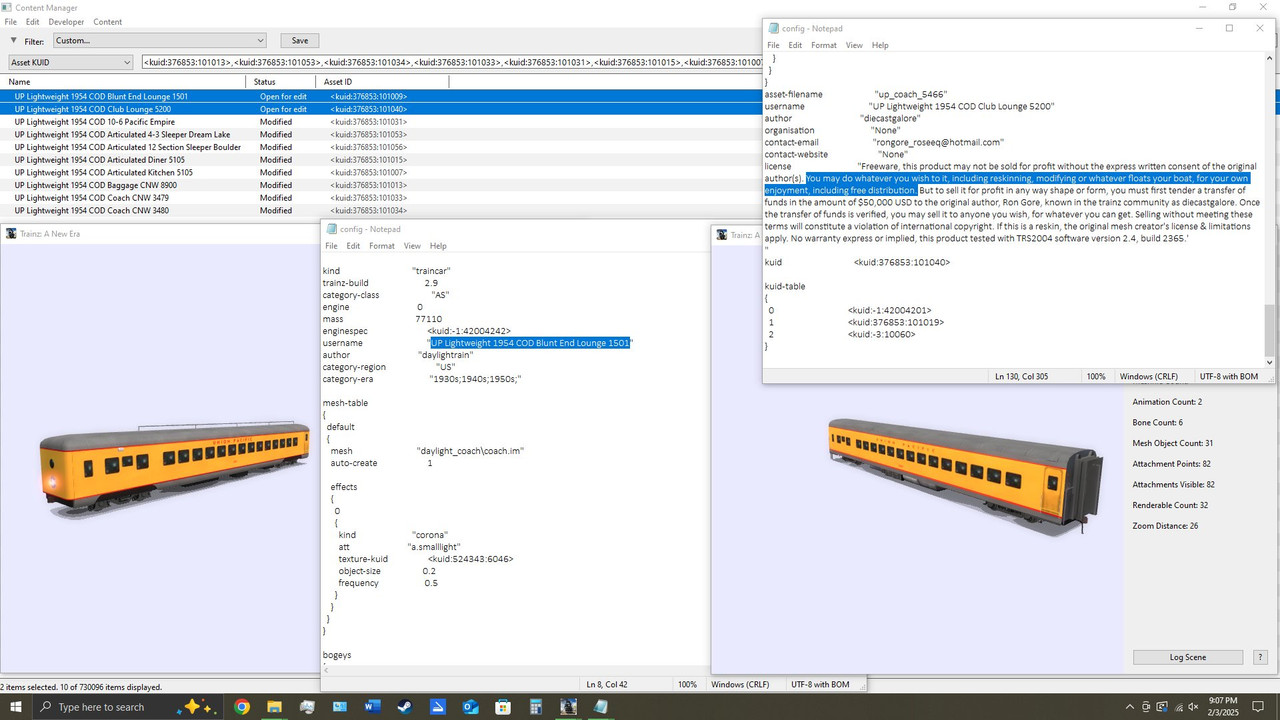Click the Log Scene button
The height and width of the screenshot is (720, 1280).
pyautogui.click(x=1188, y=657)
